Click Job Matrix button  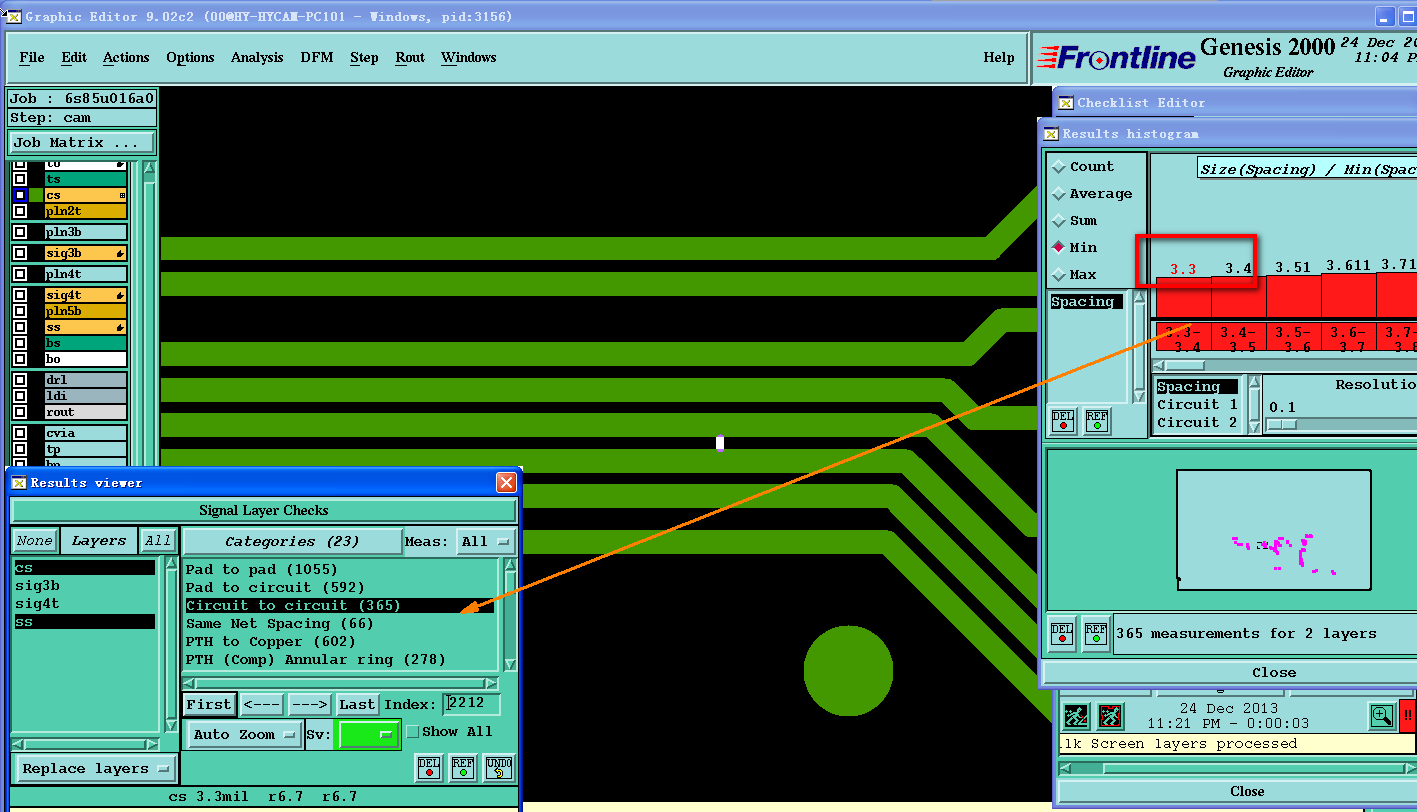[82, 142]
